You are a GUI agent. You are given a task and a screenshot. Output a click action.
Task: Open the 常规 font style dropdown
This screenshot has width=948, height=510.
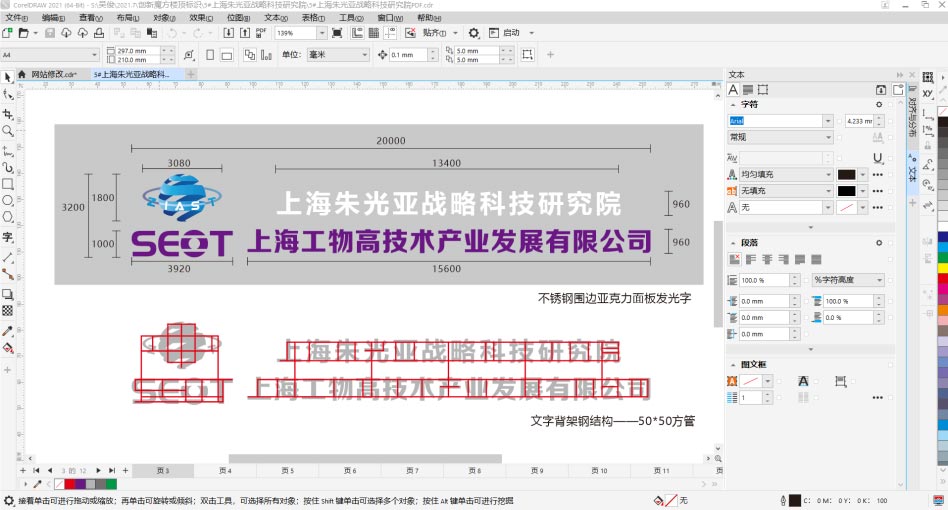828,137
